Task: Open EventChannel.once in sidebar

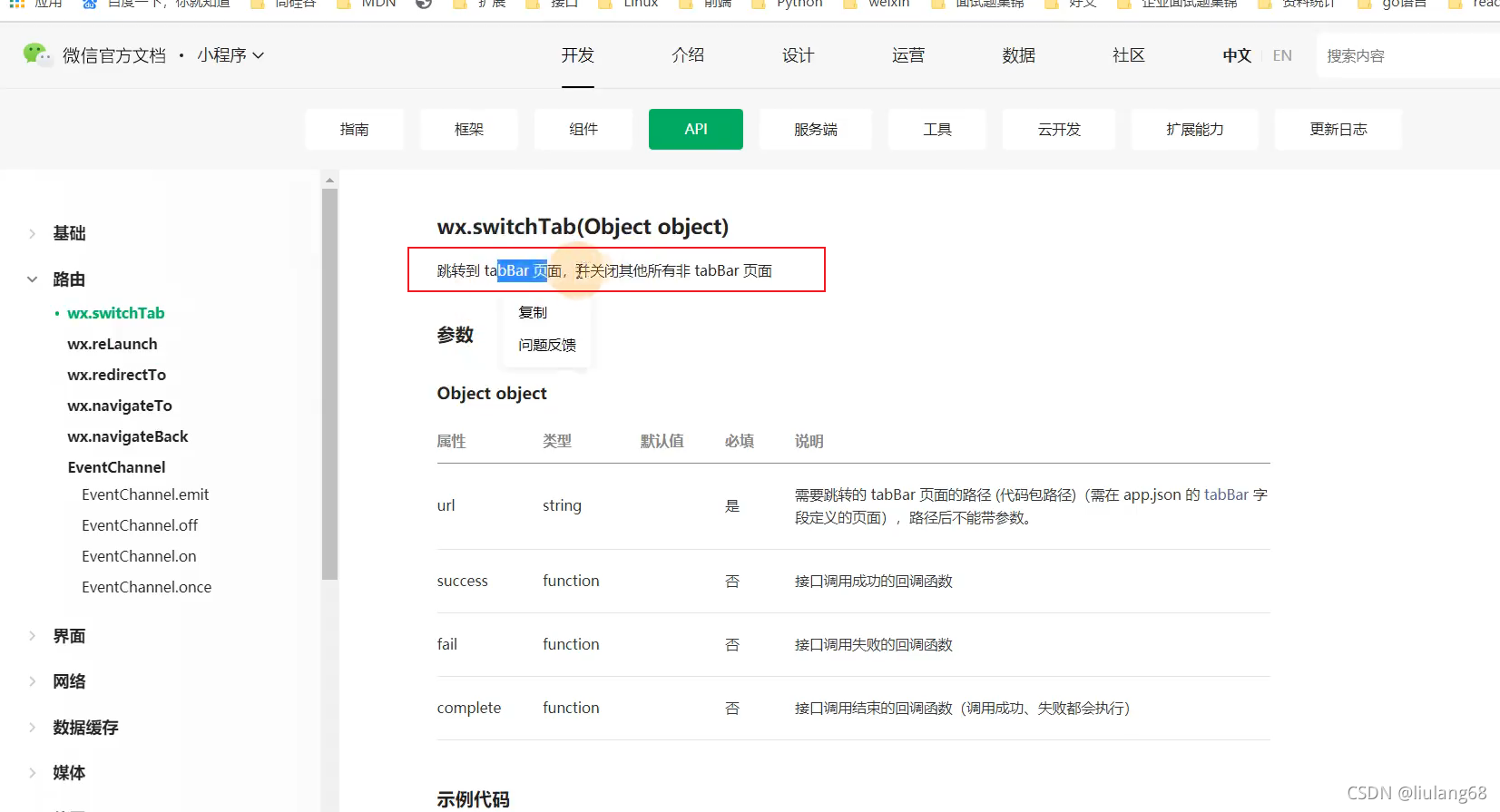Action: [147, 587]
